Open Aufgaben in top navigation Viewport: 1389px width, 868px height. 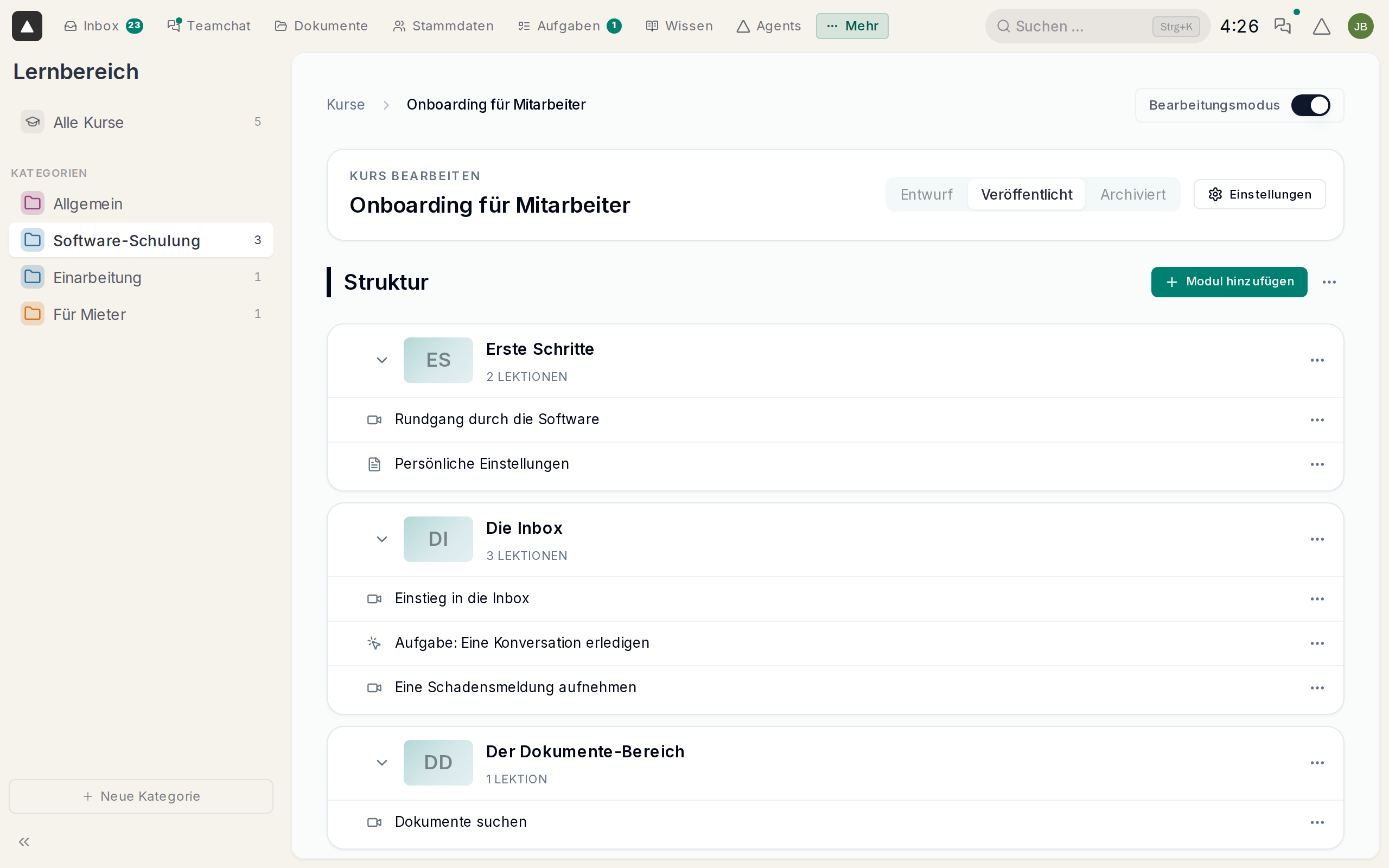tap(569, 26)
